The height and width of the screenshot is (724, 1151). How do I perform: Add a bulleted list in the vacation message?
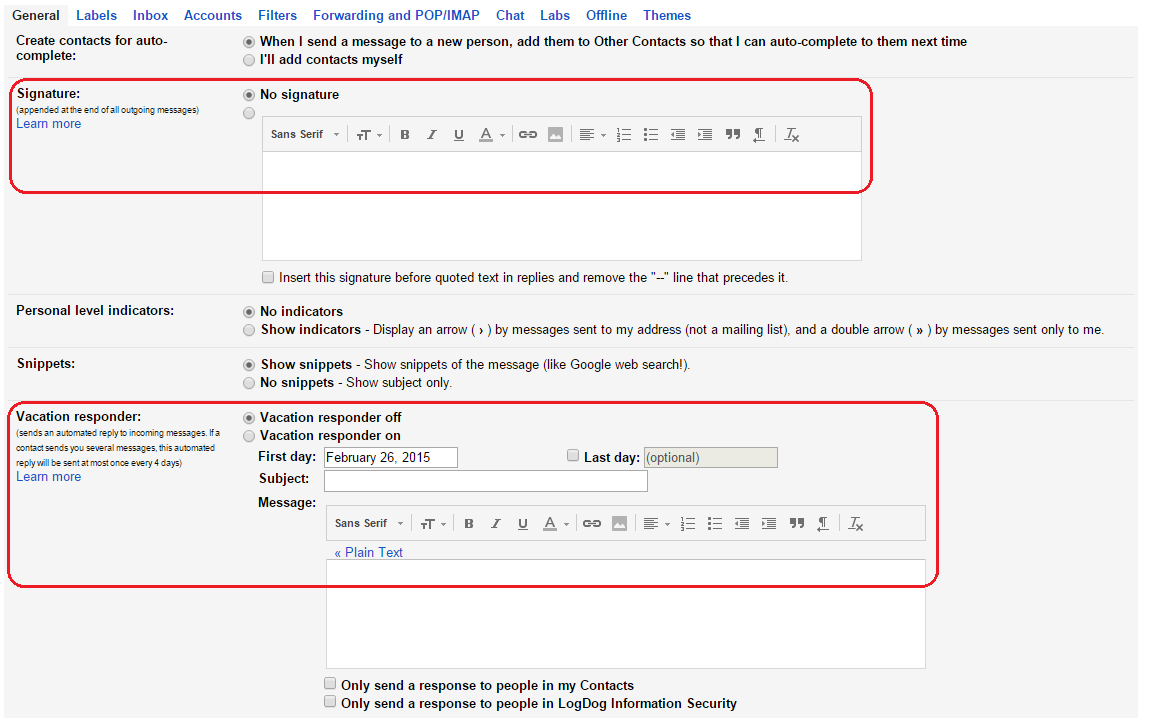coord(714,524)
